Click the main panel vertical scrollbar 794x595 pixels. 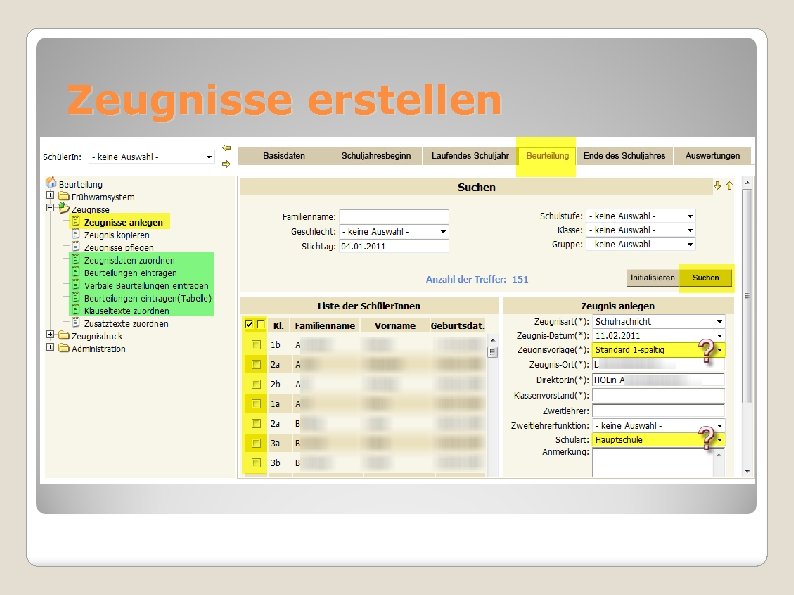pos(747,327)
